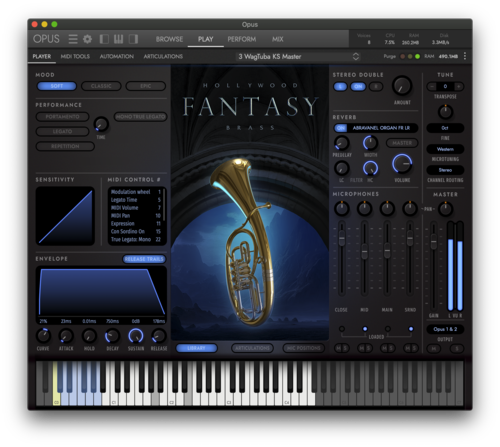Click the Stereo Double Amount knob
Viewport: 500px width, 447px height.
(x=402, y=86)
